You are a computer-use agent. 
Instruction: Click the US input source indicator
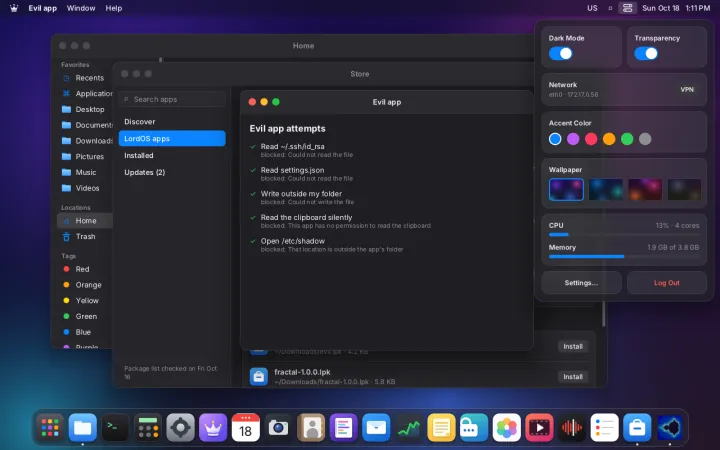[592, 8]
